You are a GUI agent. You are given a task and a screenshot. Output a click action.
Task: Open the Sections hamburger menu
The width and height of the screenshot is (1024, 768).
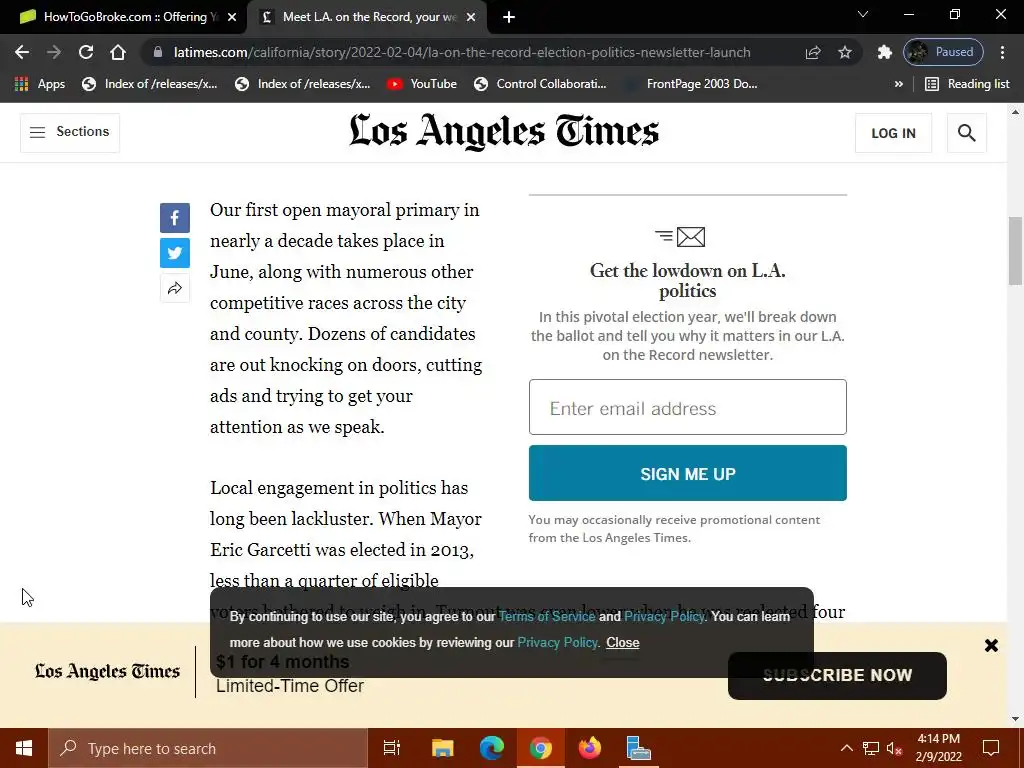pos(70,133)
